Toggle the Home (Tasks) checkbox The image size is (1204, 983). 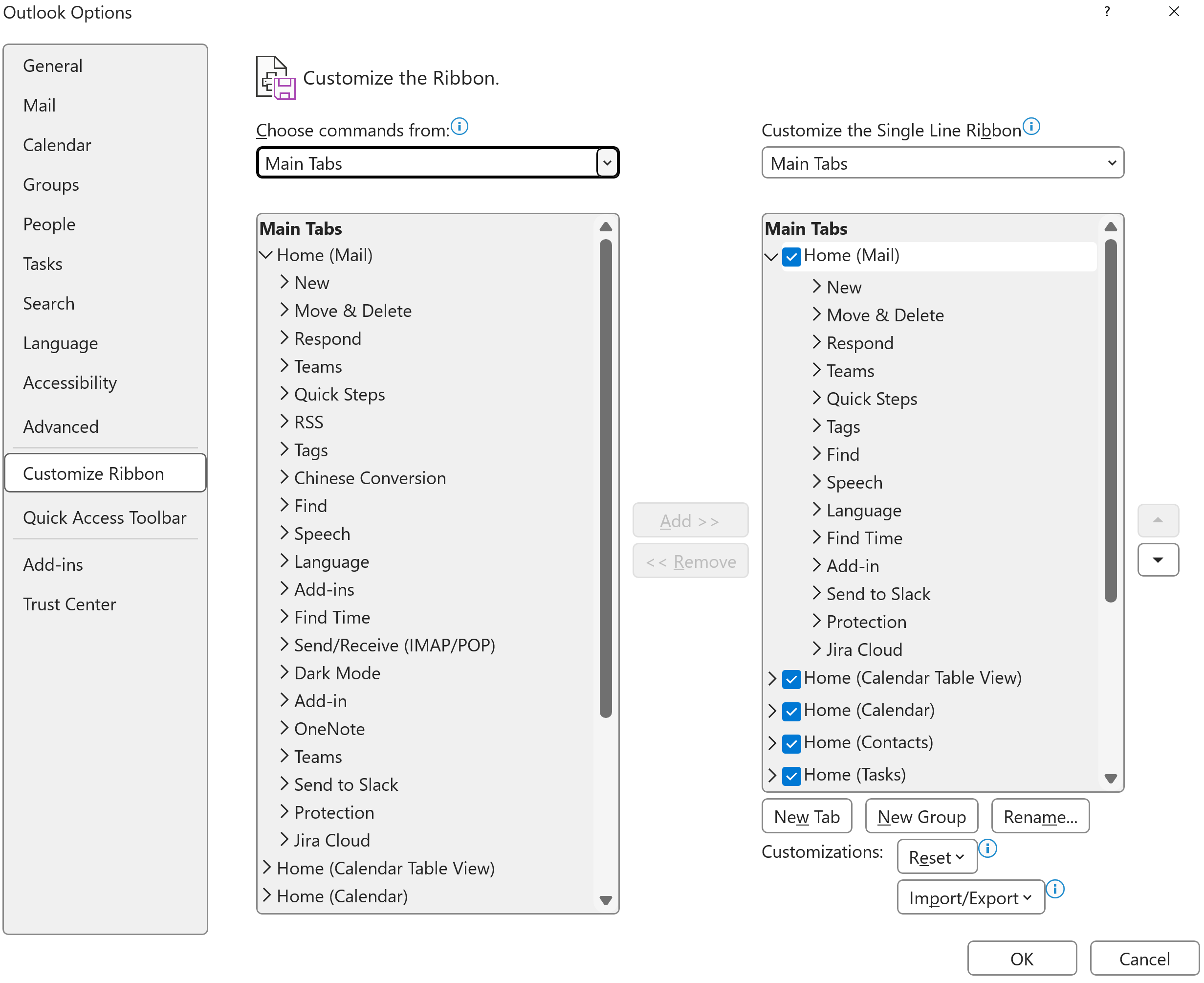point(791,775)
